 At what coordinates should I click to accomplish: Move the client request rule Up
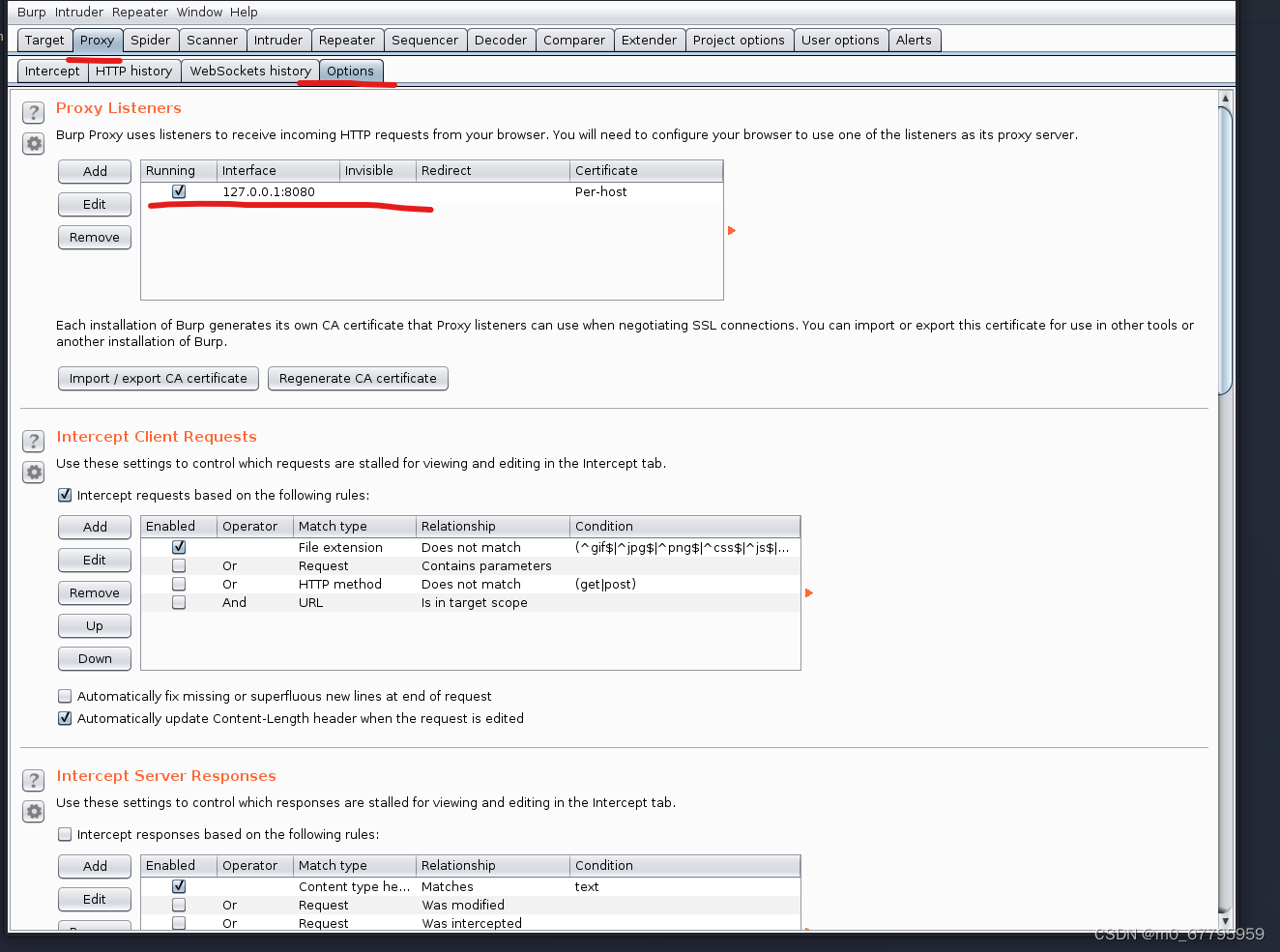click(x=95, y=625)
